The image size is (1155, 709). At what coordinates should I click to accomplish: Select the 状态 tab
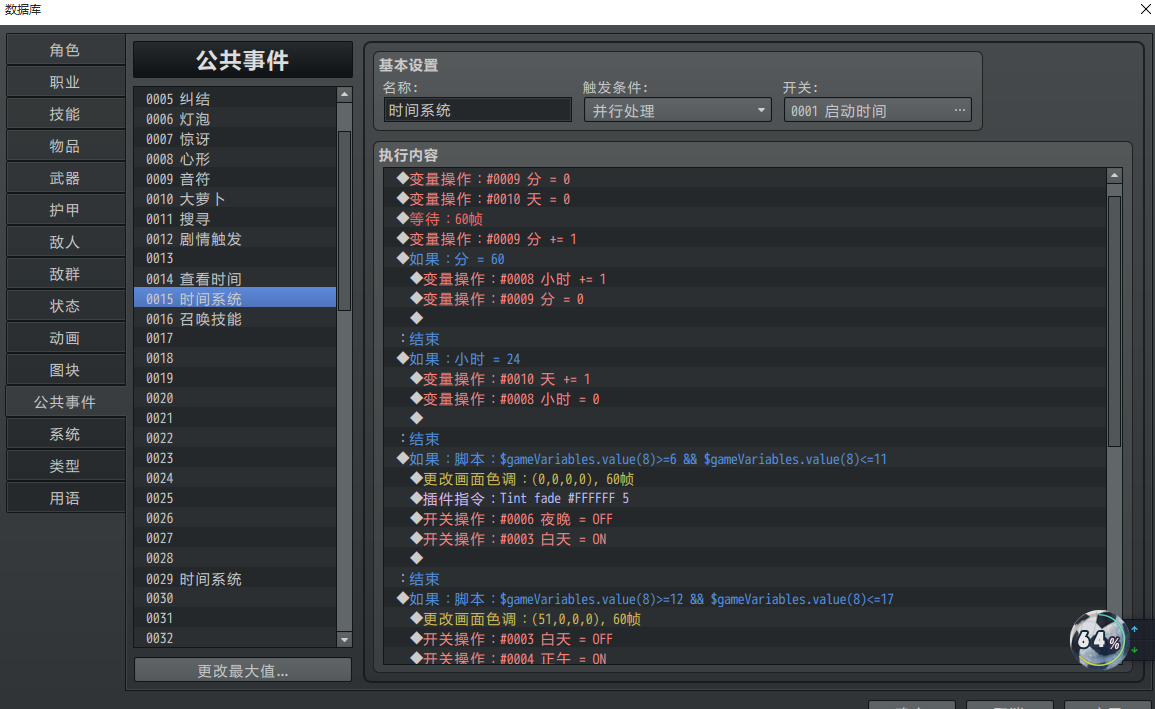tap(66, 306)
